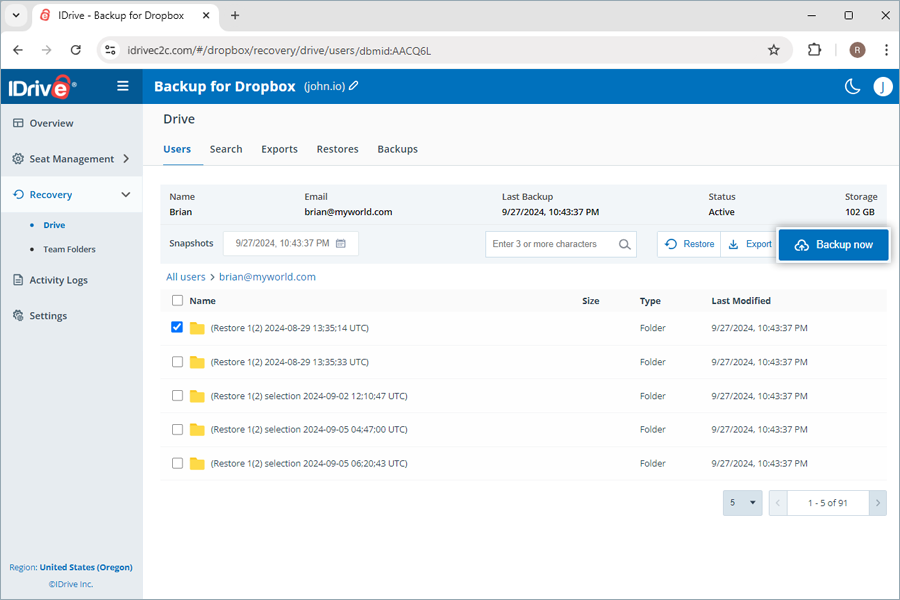Viewport: 900px width, 600px height.
Task: Switch to the Exports tab
Action: pyautogui.click(x=279, y=149)
